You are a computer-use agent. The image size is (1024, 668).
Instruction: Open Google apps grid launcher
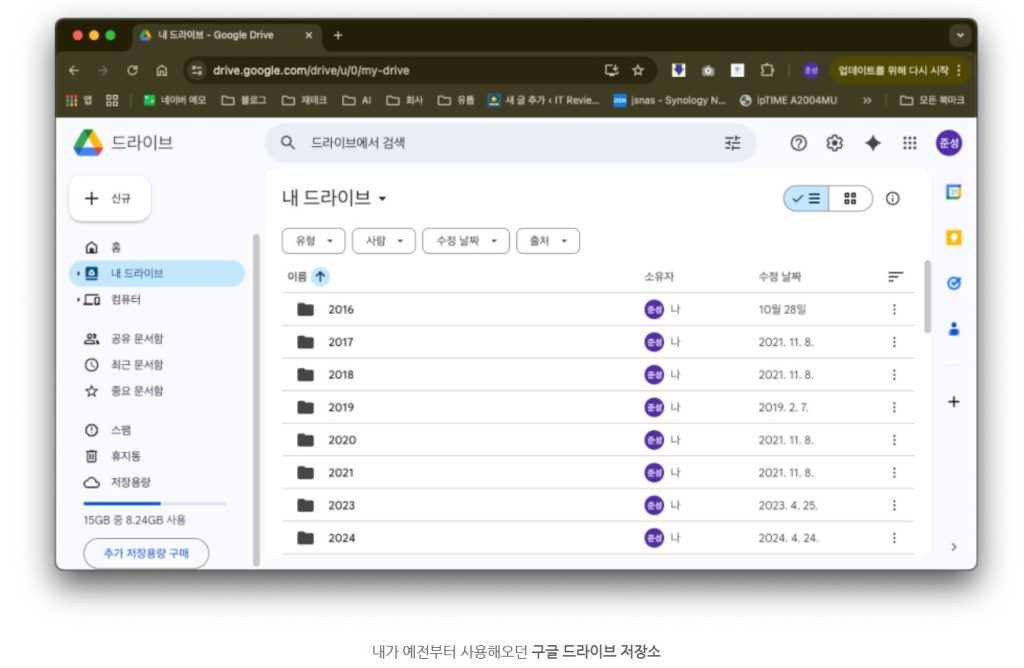click(909, 143)
